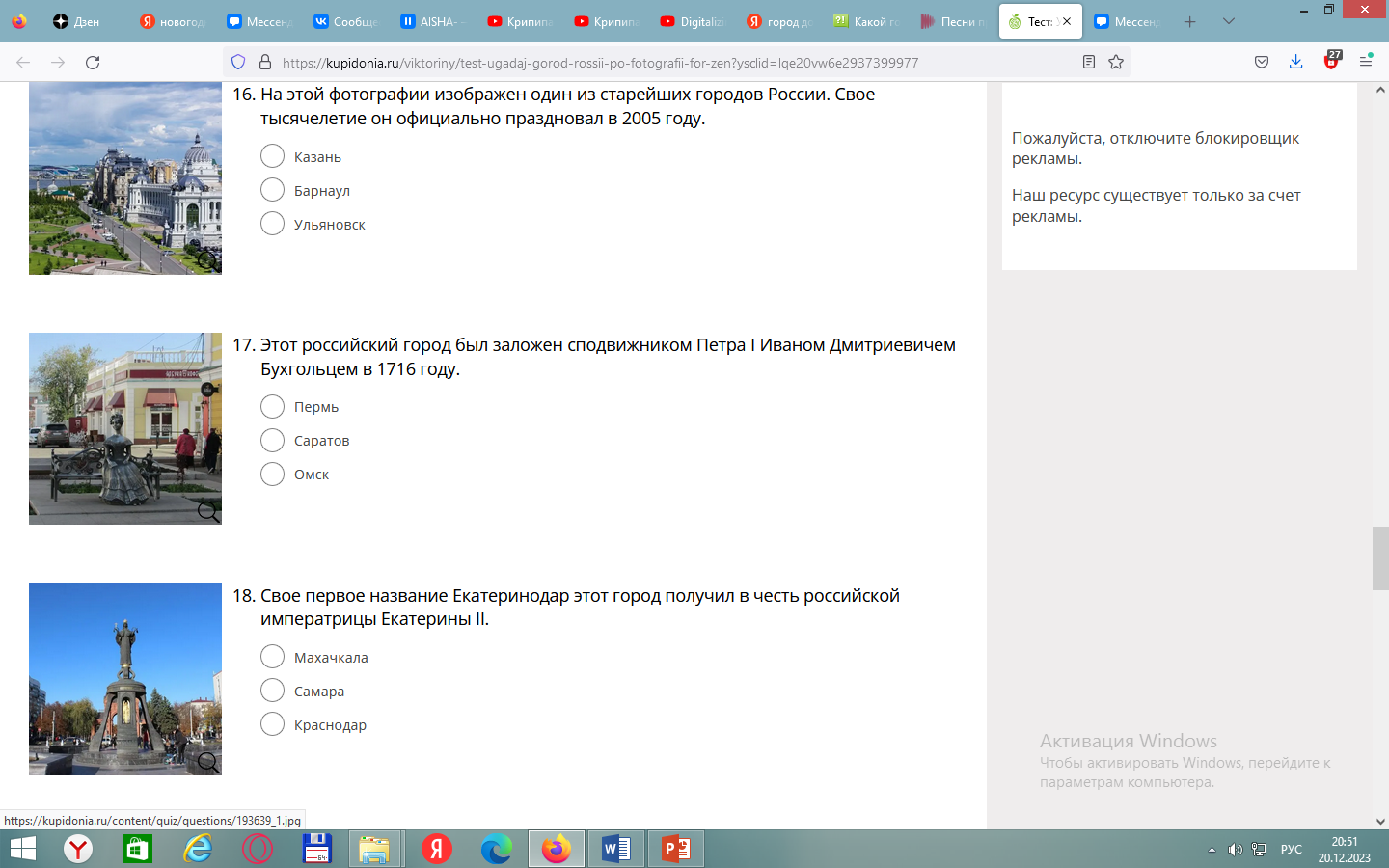Screen dimensions: 1389x868
Task: Toggle reader view icon in address bar
Action: pyautogui.click(x=1089, y=63)
